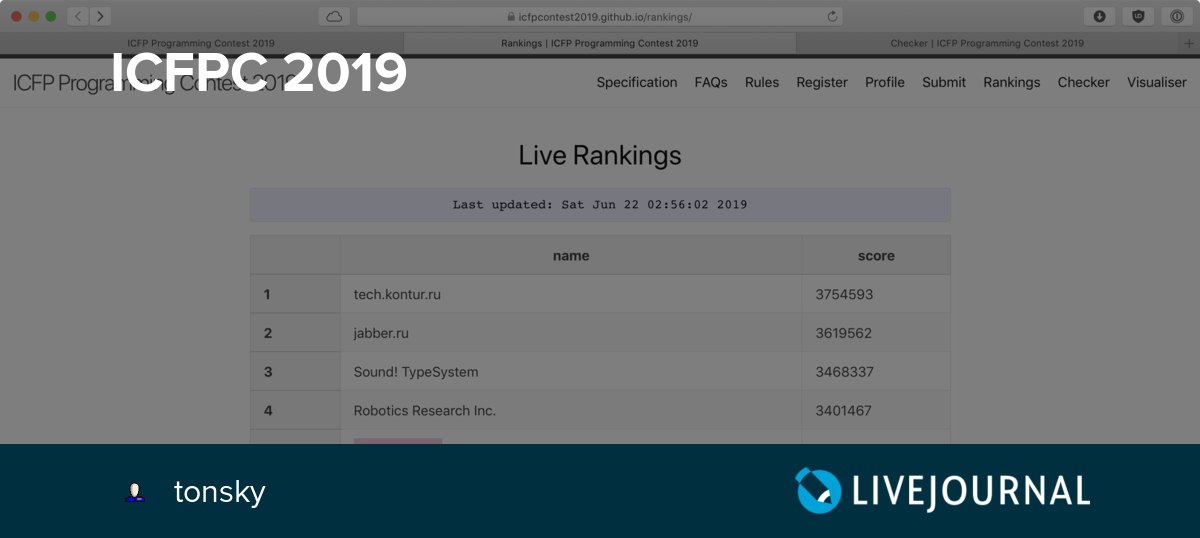This screenshot has width=1200, height=538.
Task: Select the jabber.ru team name
Action: (381, 333)
